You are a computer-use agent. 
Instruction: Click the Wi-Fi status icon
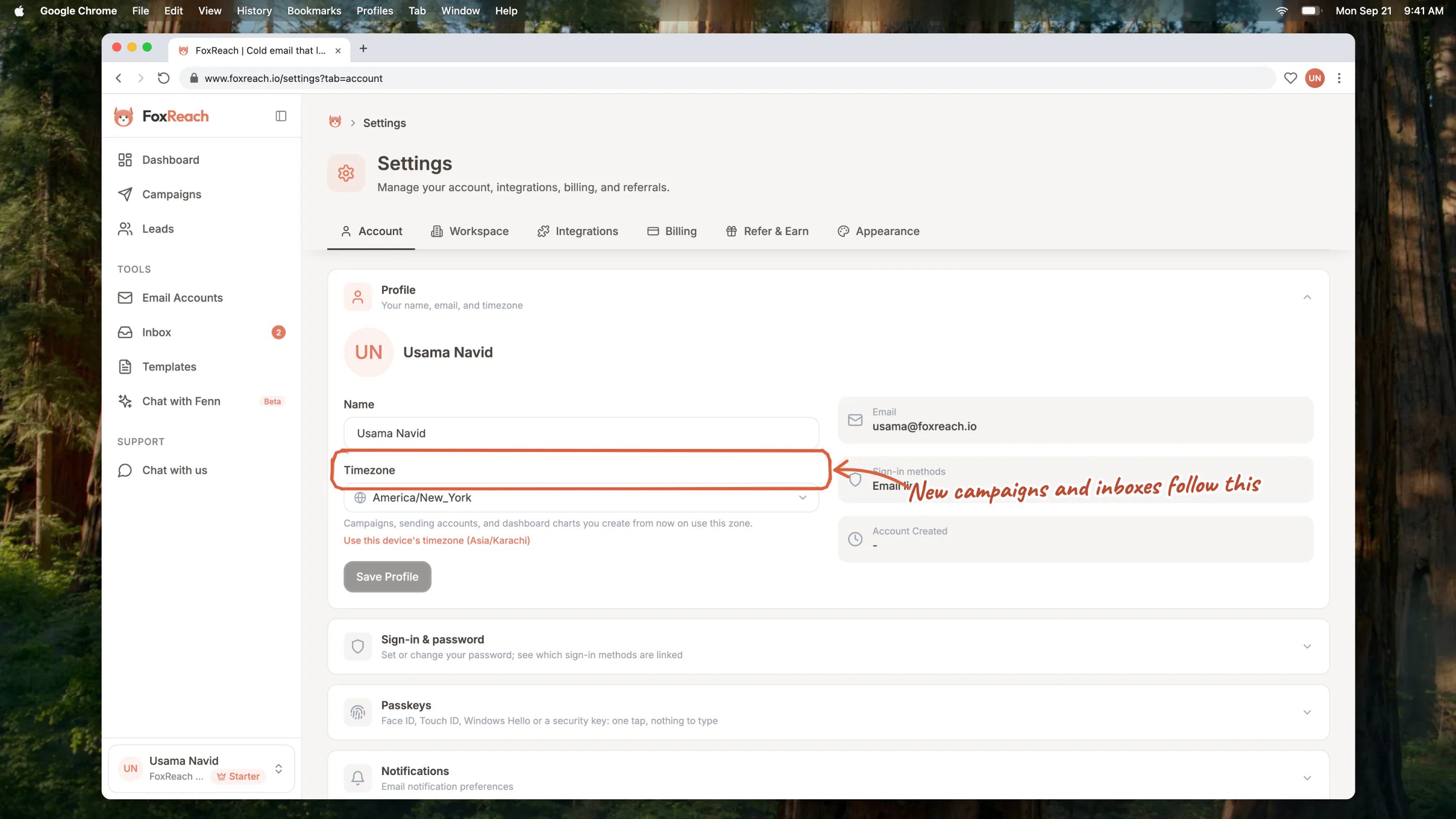[x=1282, y=11]
